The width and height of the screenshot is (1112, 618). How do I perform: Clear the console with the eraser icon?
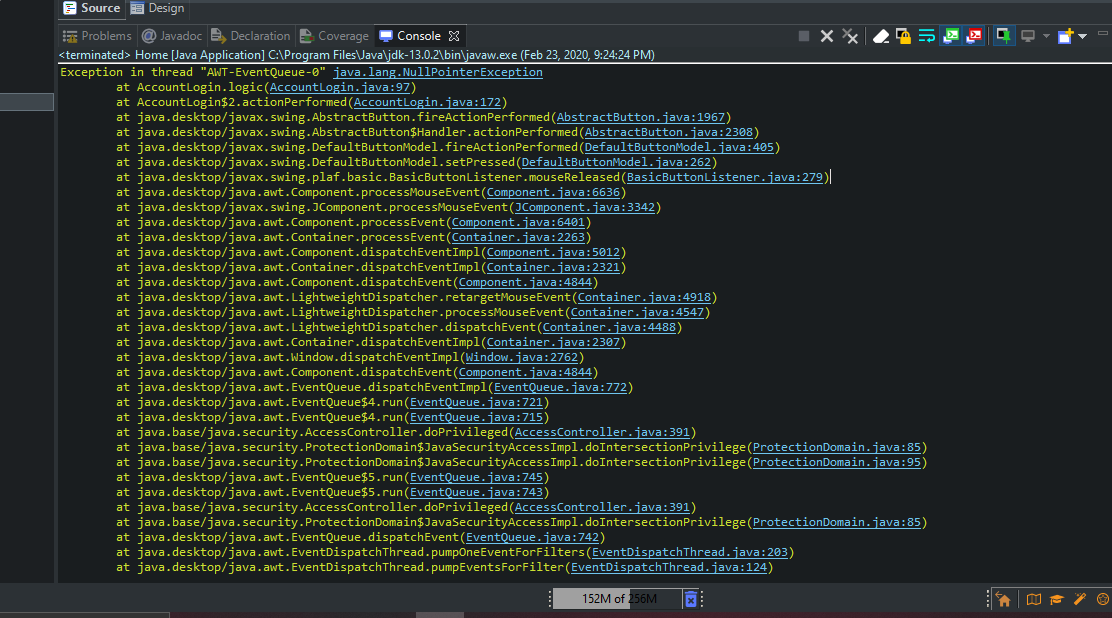click(880, 36)
